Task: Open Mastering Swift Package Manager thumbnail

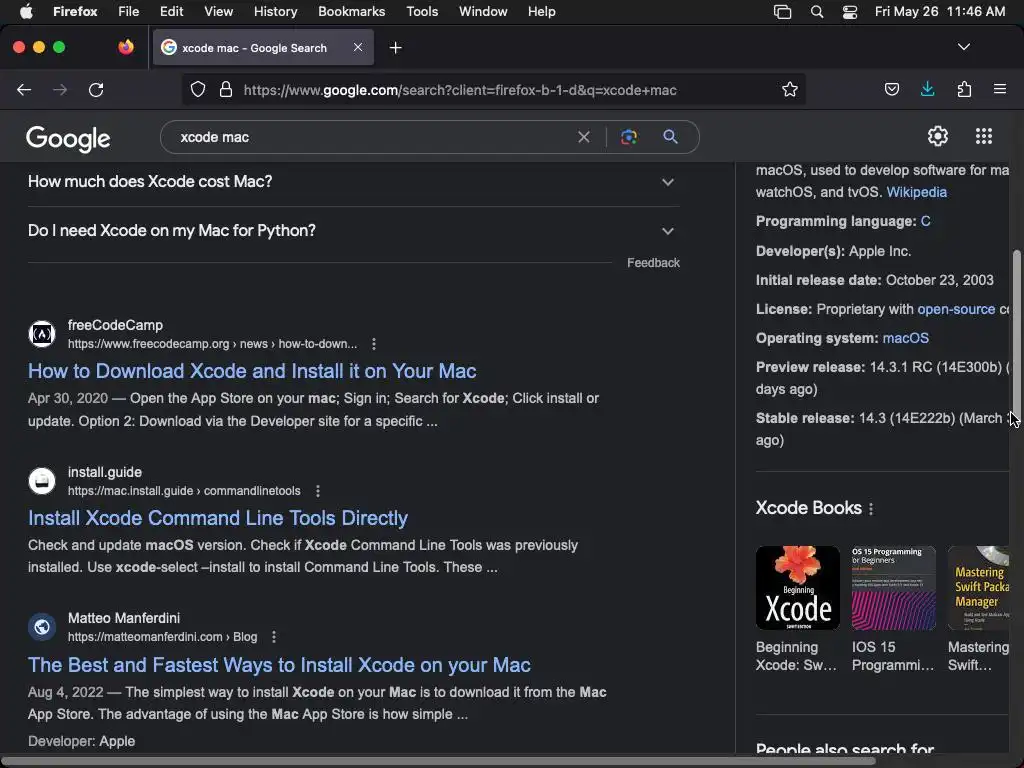Action: [978, 588]
